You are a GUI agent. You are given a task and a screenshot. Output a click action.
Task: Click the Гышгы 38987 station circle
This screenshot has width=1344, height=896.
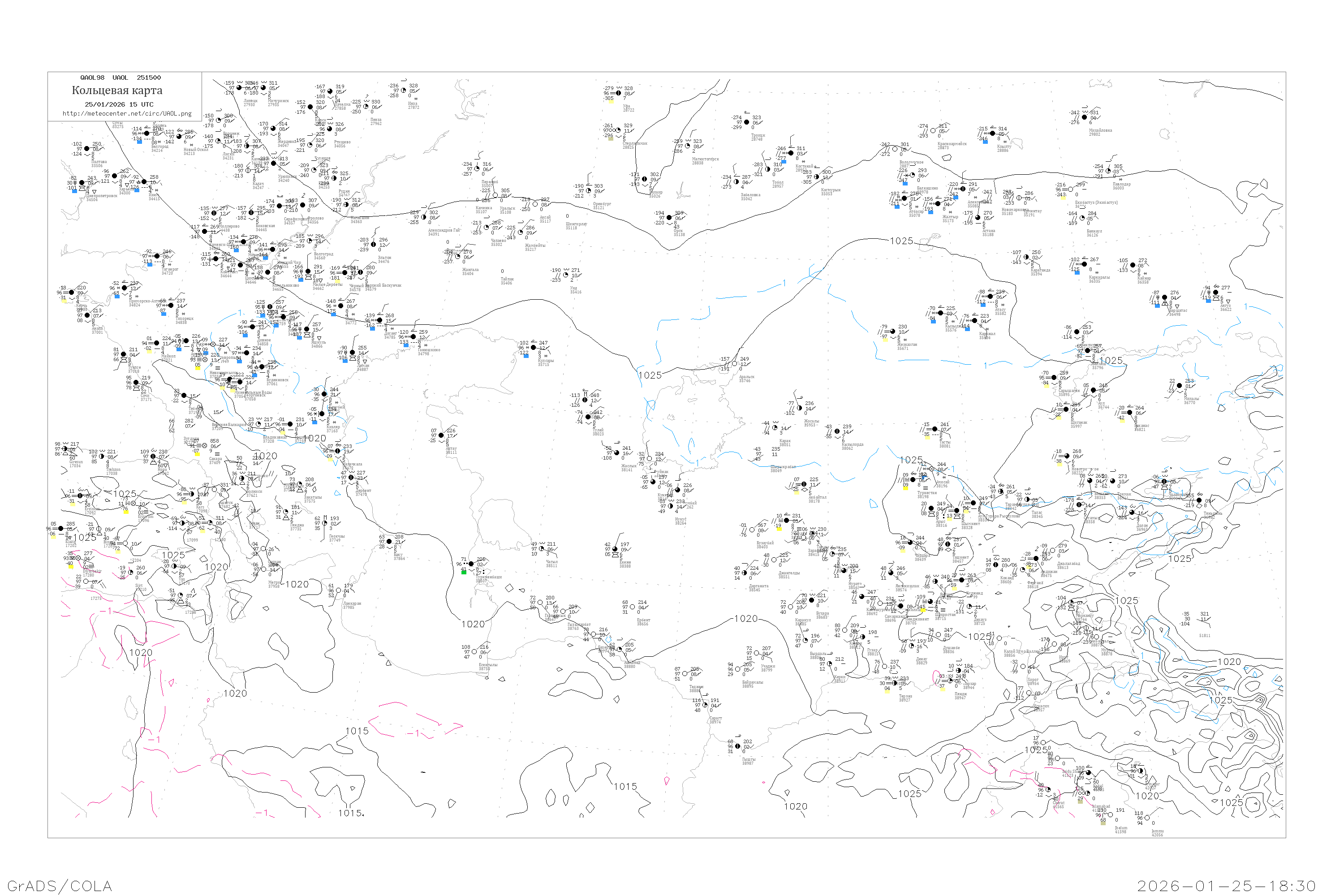coord(738,746)
